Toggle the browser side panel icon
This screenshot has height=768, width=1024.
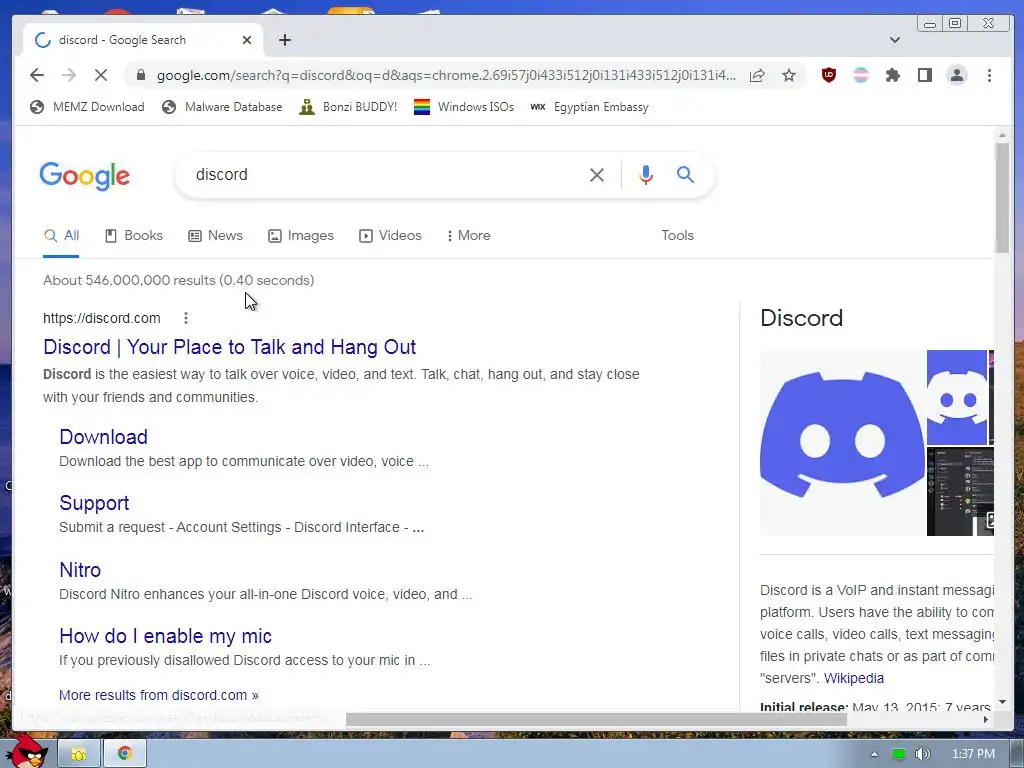pyautogui.click(x=925, y=75)
